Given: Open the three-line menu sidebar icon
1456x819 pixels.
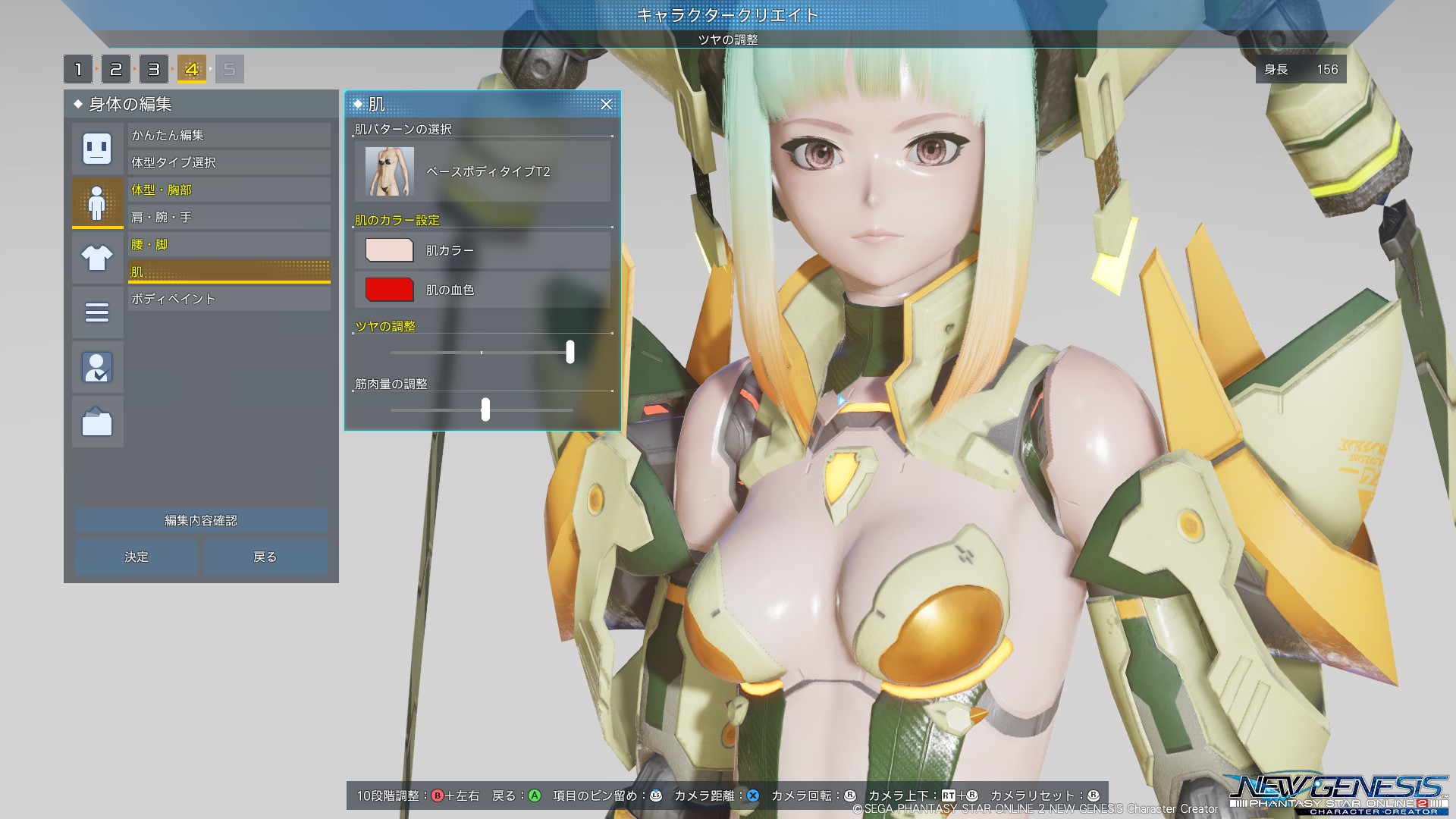Looking at the screenshot, I should (97, 312).
